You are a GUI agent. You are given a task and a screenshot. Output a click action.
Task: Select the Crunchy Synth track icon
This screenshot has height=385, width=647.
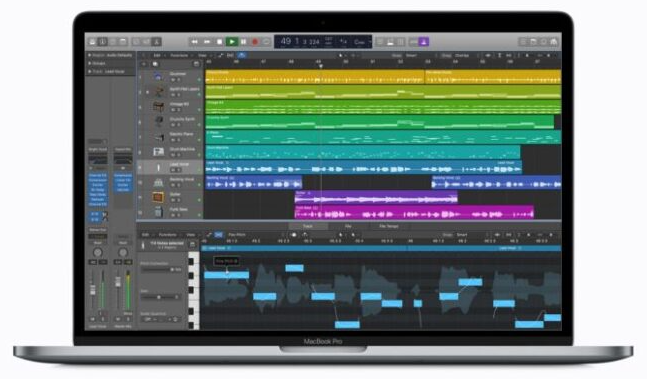point(158,121)
